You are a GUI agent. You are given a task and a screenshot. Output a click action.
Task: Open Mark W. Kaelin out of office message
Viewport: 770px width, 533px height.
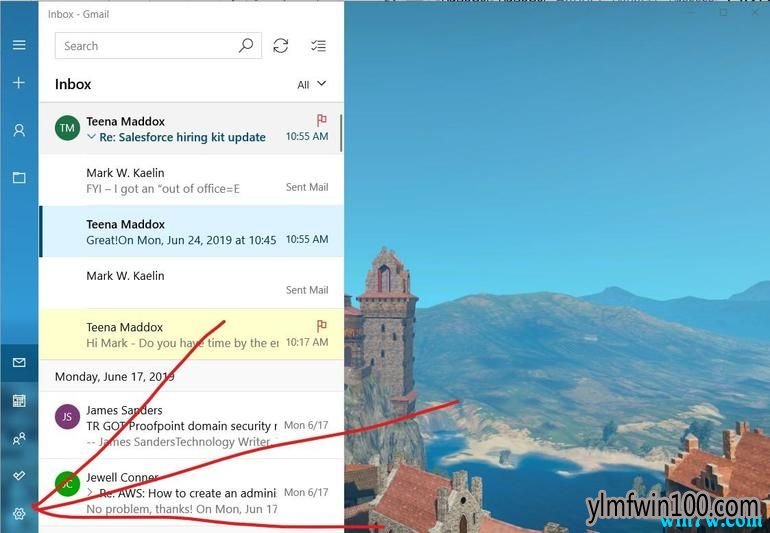(x=191, y=180)
